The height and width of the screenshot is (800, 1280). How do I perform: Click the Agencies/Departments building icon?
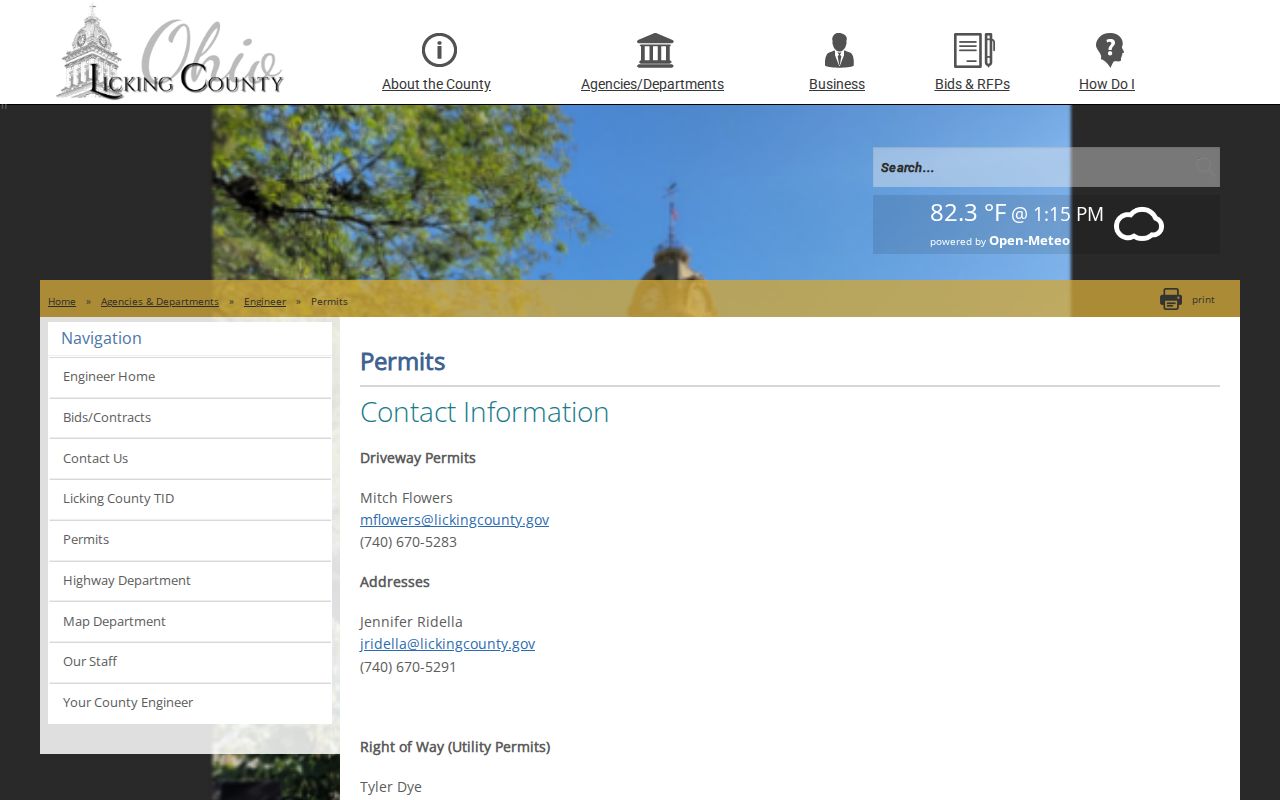click(x=655, y=49)
